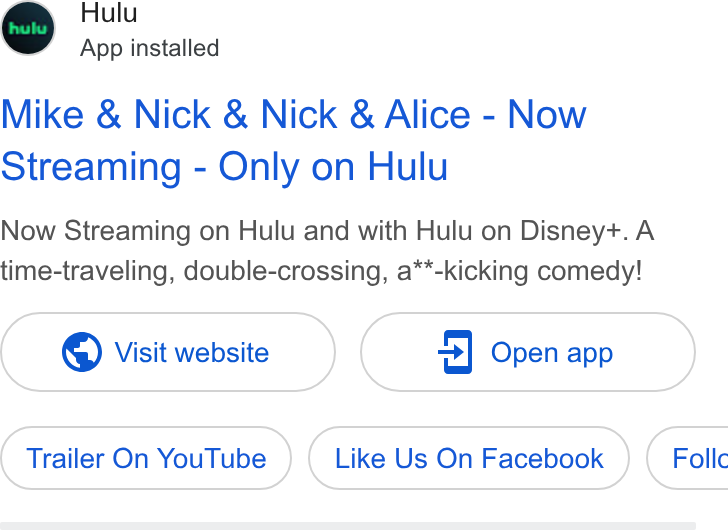Screen dimensions: 728x530
Task: Select the Visit website button
Action: coord(168,352)
